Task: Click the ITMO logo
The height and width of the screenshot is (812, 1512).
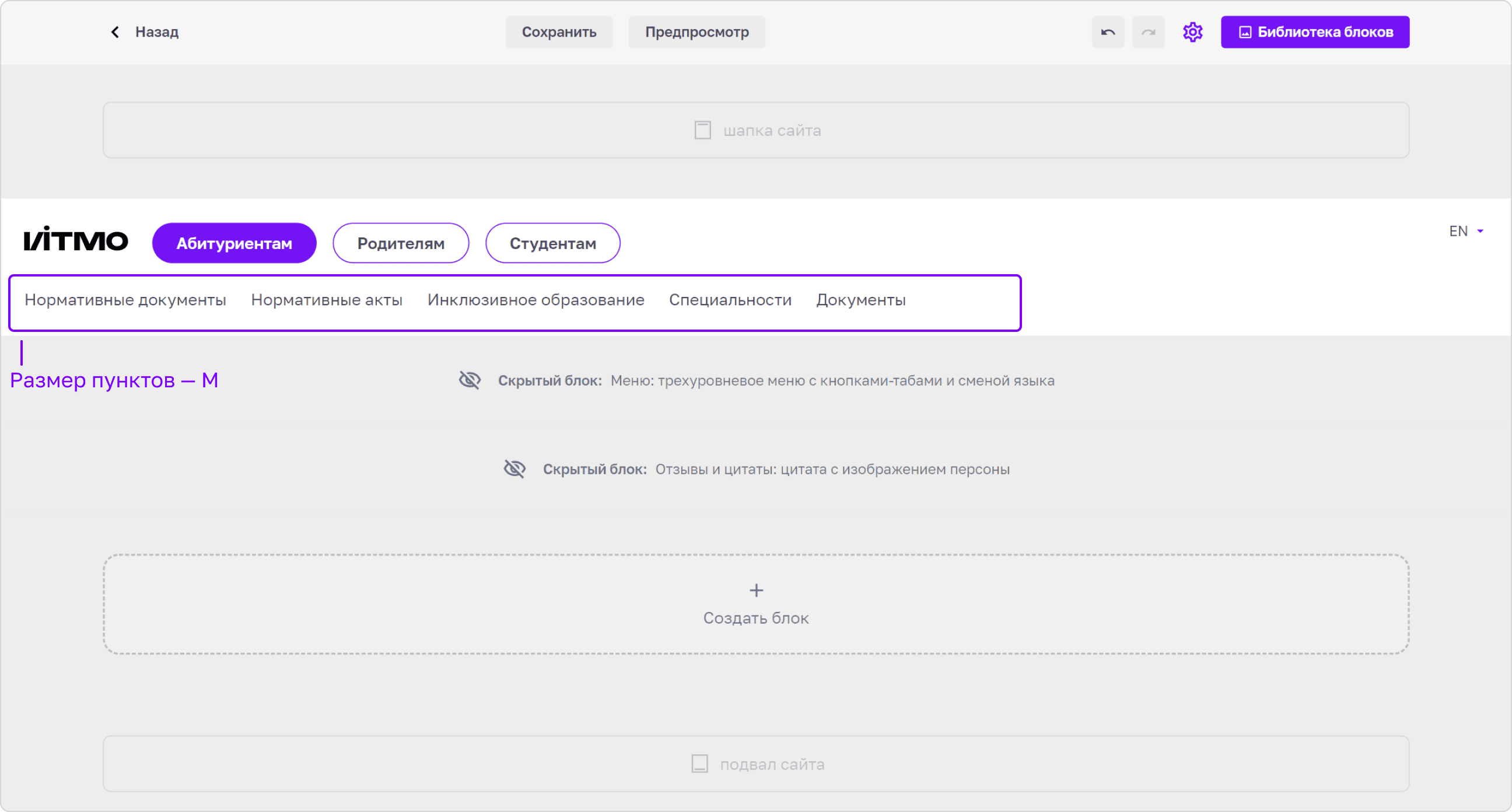Action: (x=76, y=239)
